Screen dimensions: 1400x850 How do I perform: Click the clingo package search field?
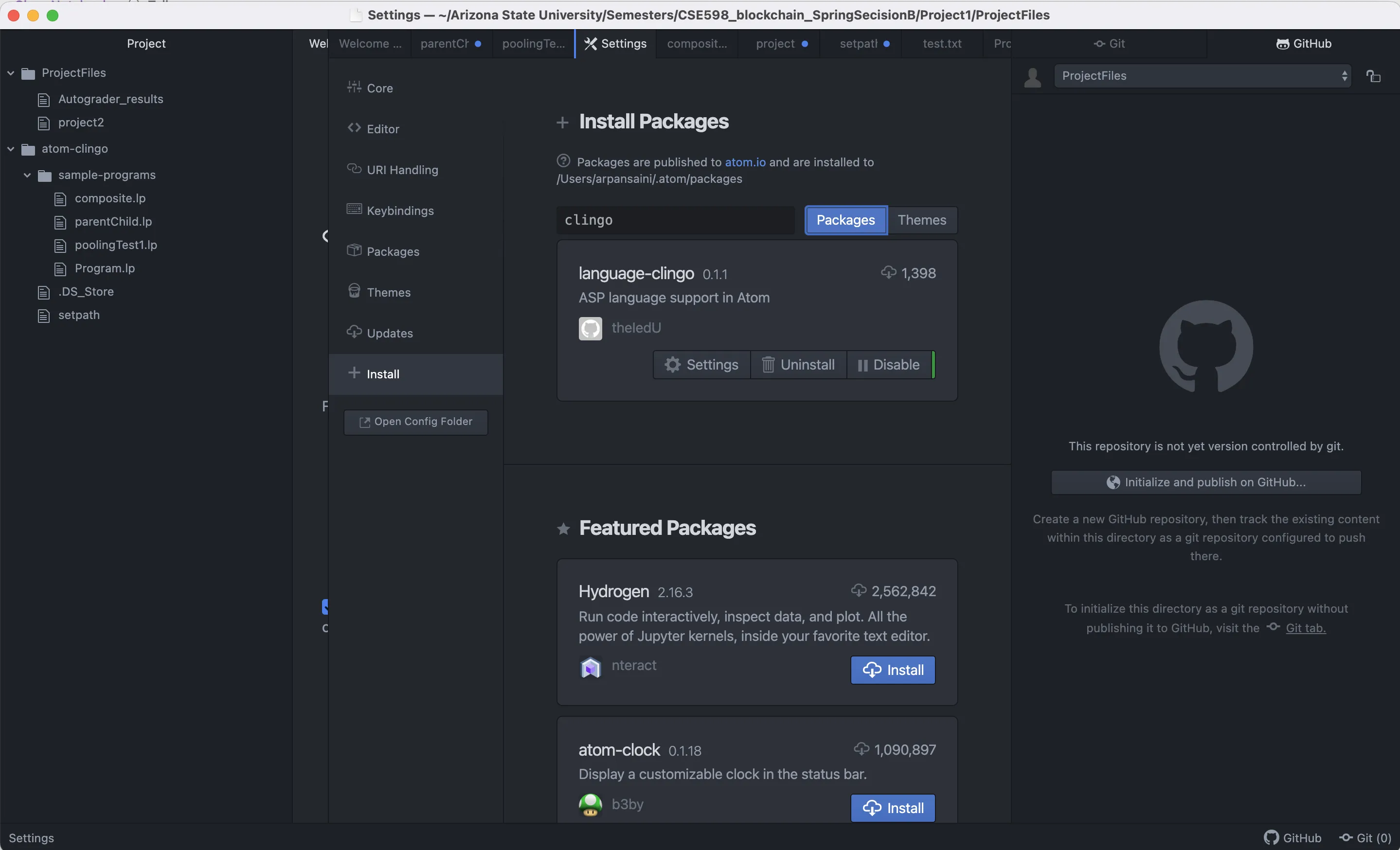[x=675, y=220]
